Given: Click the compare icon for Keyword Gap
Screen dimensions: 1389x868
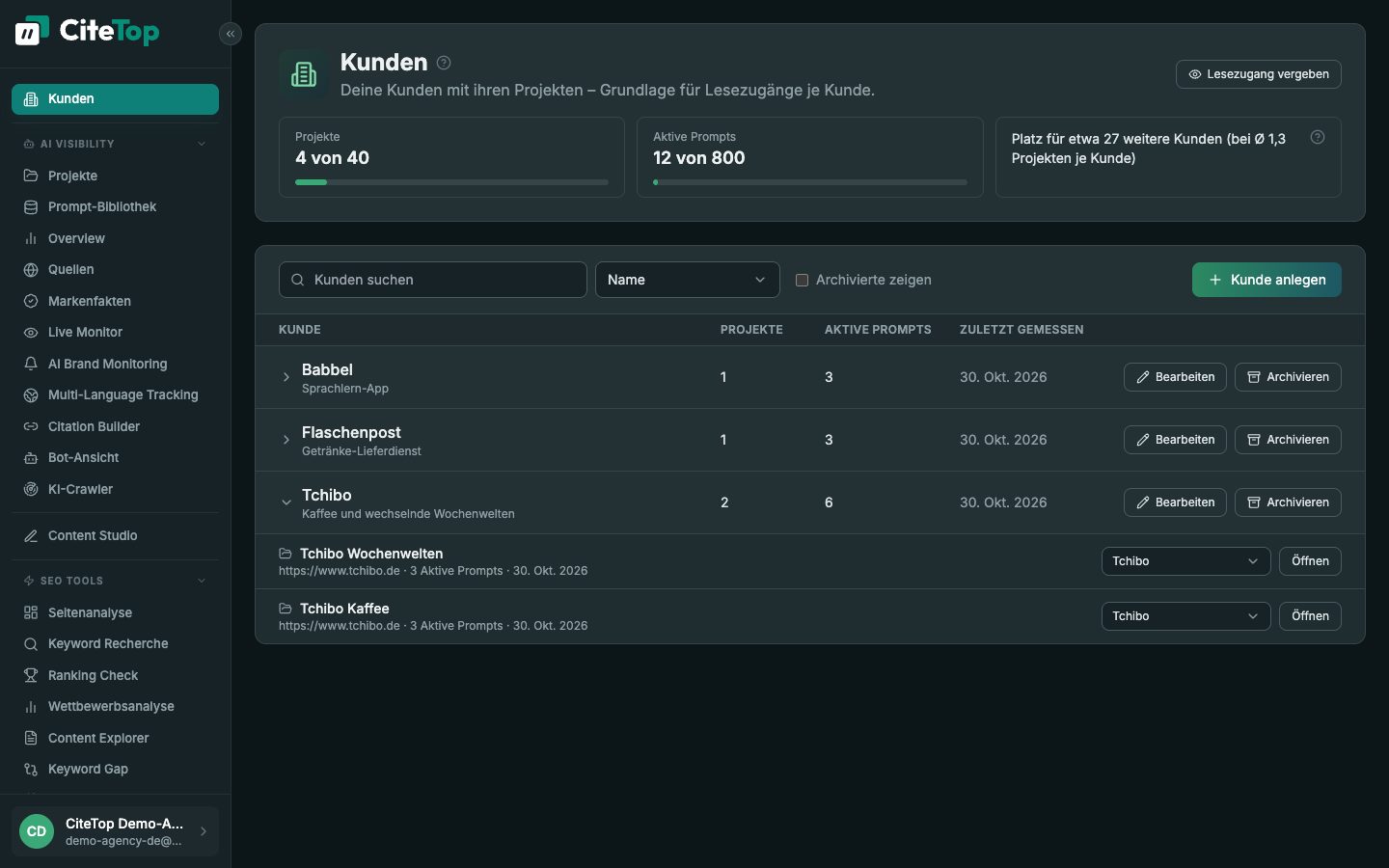Looking at the screenshot, I should (x=31, y=769).
